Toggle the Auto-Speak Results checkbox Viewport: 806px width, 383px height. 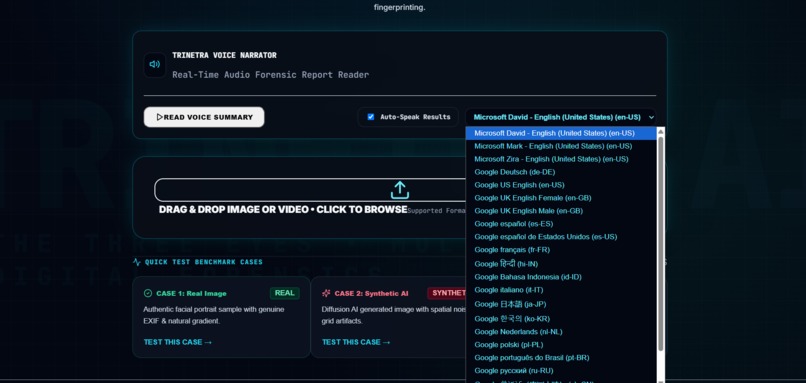pyautogui.click(x=371, y=117)
